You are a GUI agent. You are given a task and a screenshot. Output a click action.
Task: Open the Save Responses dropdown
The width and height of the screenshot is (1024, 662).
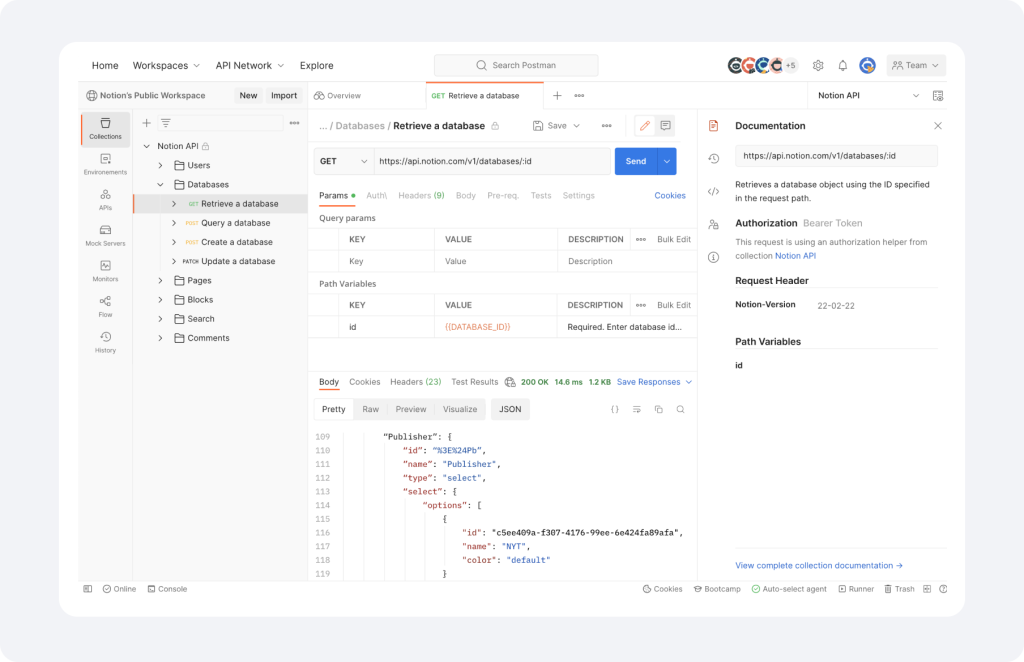point(654,382)
